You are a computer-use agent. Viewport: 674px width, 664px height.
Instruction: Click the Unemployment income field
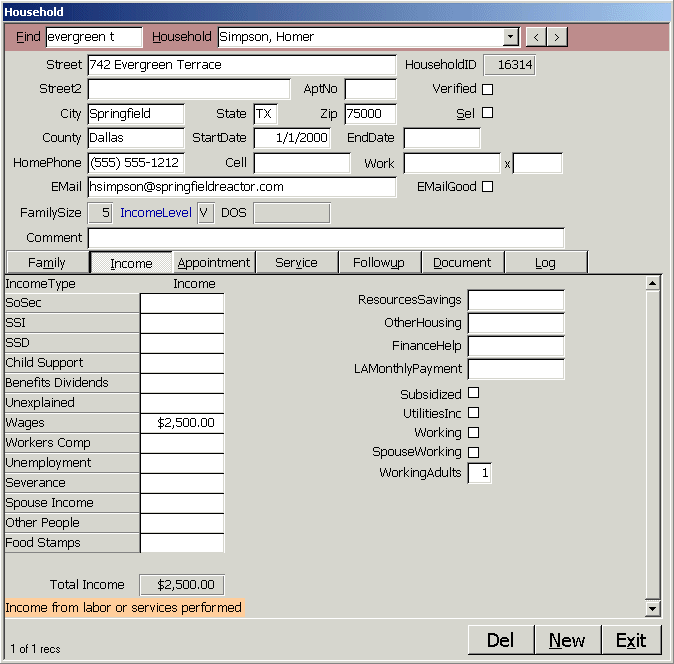[182, 463]
